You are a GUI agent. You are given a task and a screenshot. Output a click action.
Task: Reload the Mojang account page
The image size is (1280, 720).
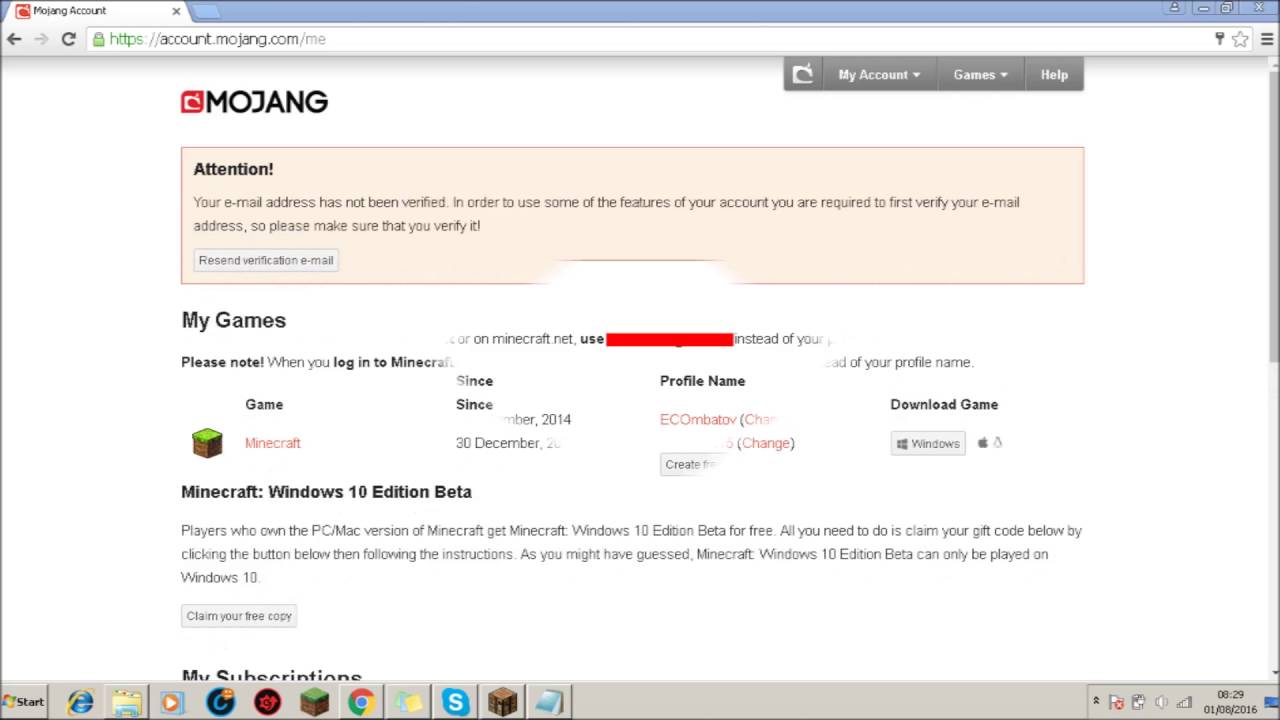(68, 39)
